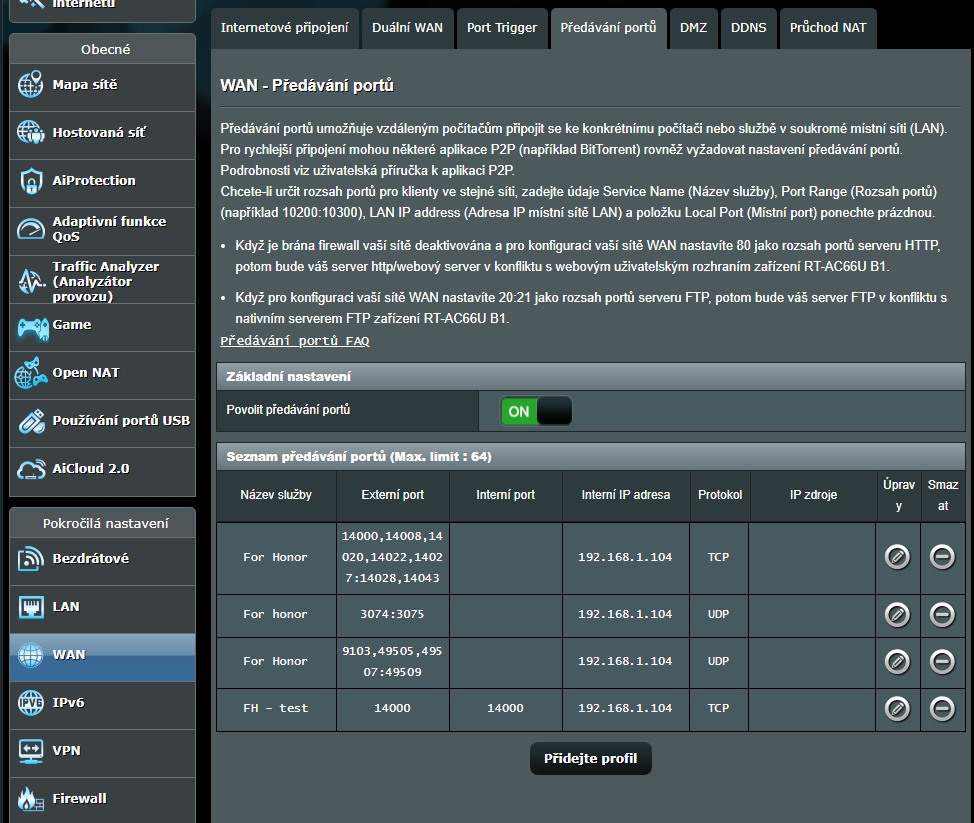This screenshot has height=823, width=974.
Task: Open the Předávání portů FAQ link
Action: pyautogui.click(x=294, y=341)
